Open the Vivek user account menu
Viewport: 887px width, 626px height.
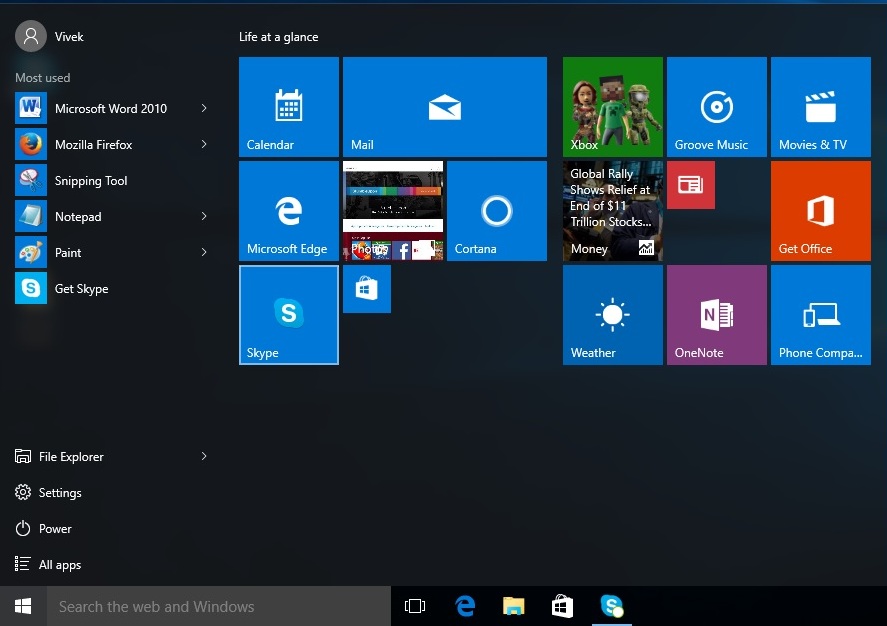pos(50,36)
